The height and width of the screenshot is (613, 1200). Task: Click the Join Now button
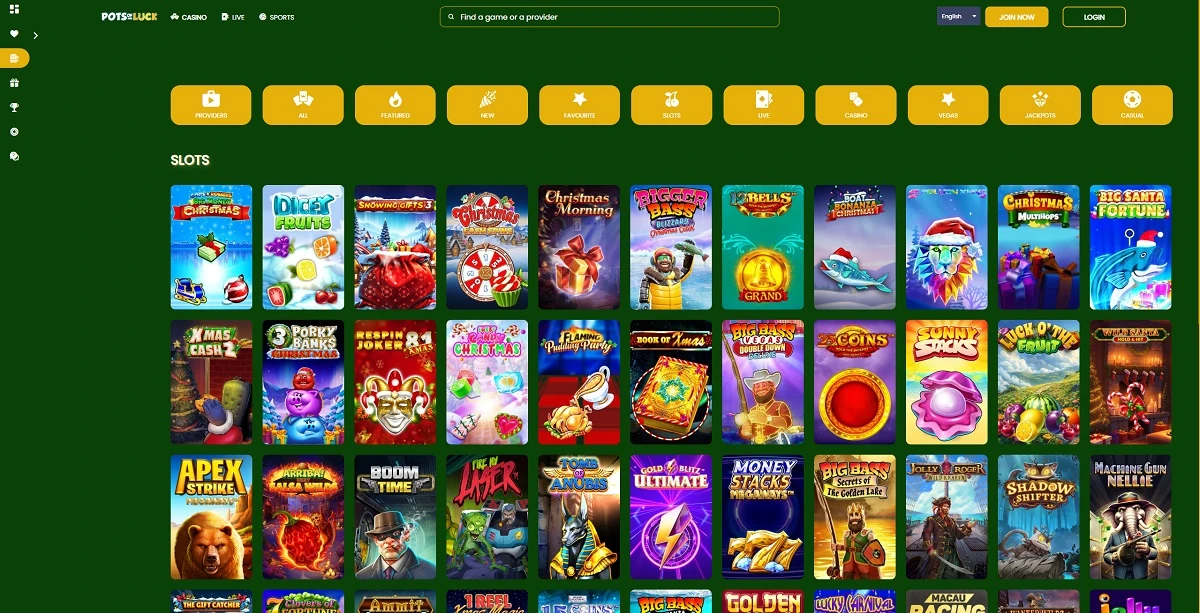click(1016, 17)
